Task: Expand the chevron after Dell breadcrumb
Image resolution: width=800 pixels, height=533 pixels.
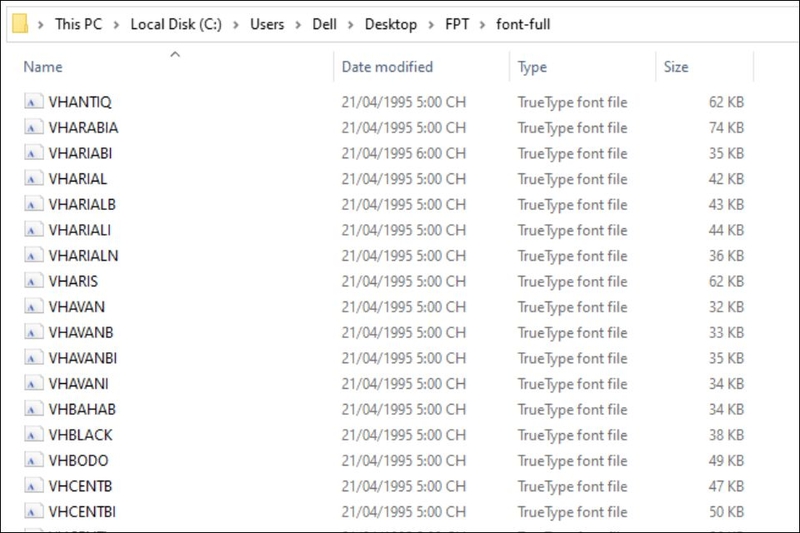Action: 351,24
